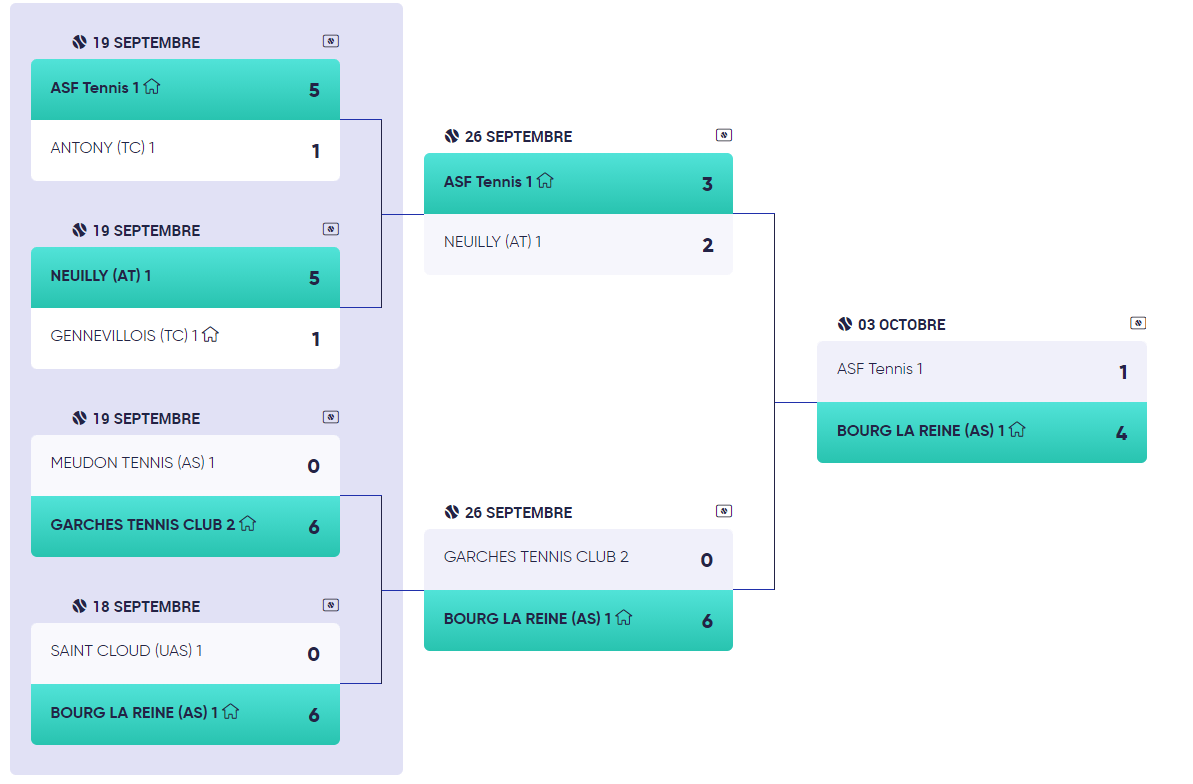Click home icon beside GARCHES TENNIS CLUB 2
1193x784 pixels.
[248, 523]
